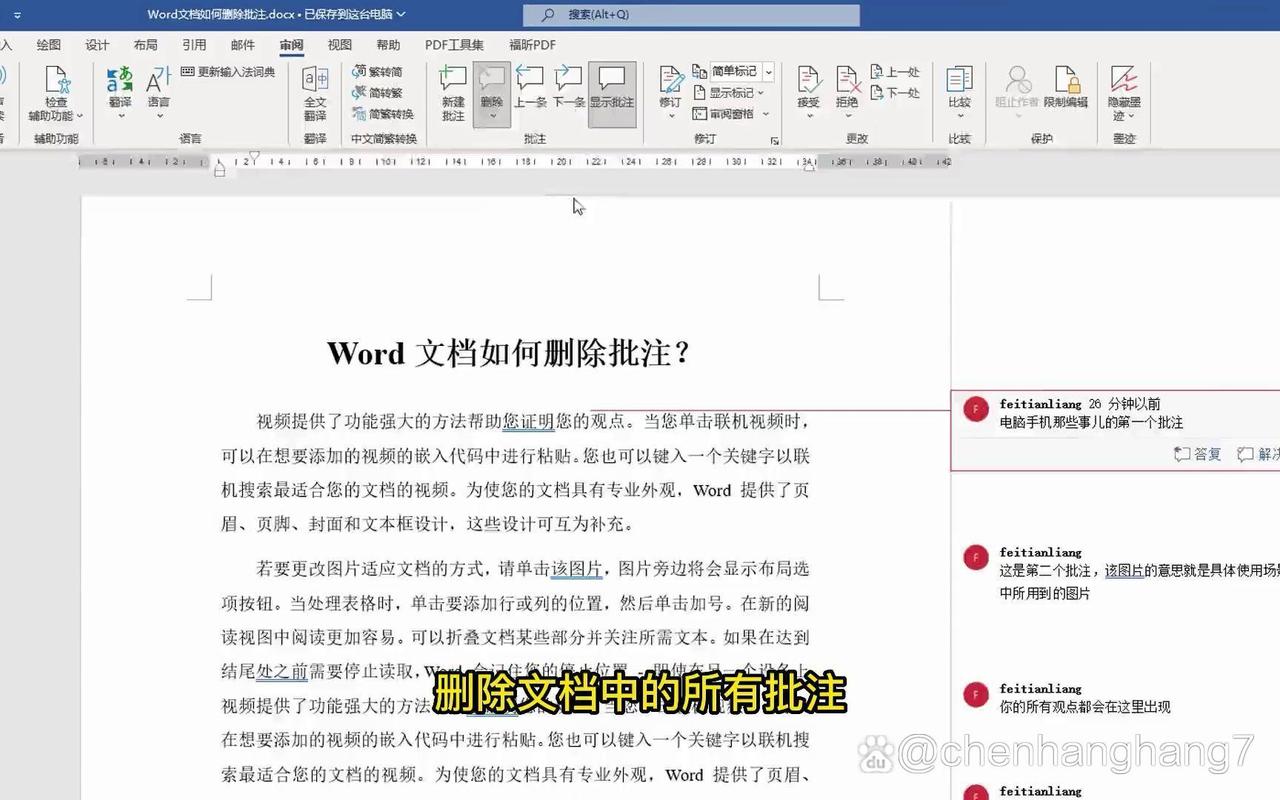Click the commented text 该图片 in paragraph two
This screenshot has width=1280, height=800.
click(x=577, y=569)
